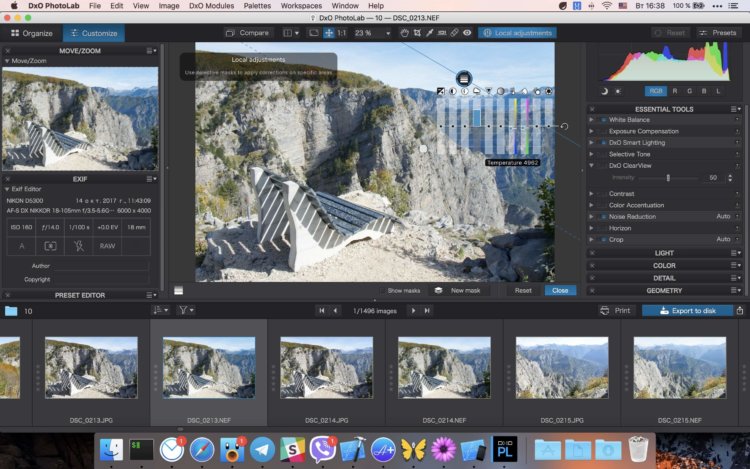
Task: Open the Presets button
Action: point(717,33)
